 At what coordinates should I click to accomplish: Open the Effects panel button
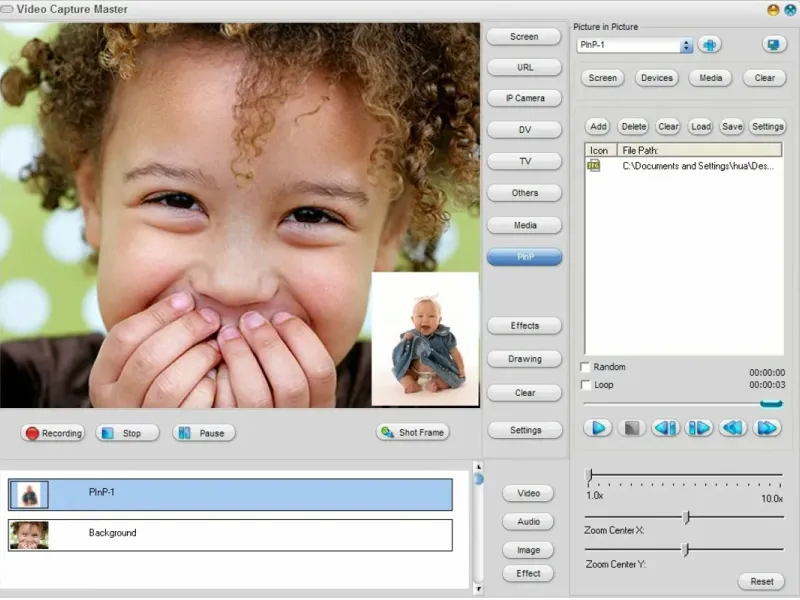(525, 326)
